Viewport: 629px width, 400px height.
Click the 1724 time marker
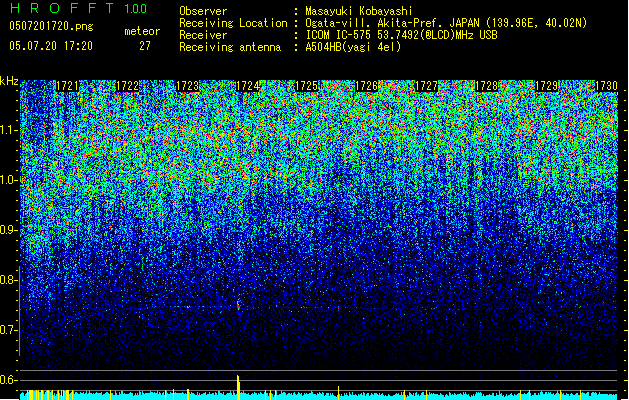pos(248,86)
